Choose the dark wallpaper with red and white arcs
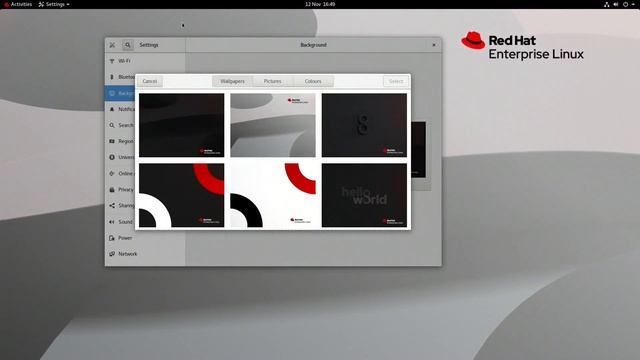Viewport: 640px width, 360px height. tap(181, 195)
